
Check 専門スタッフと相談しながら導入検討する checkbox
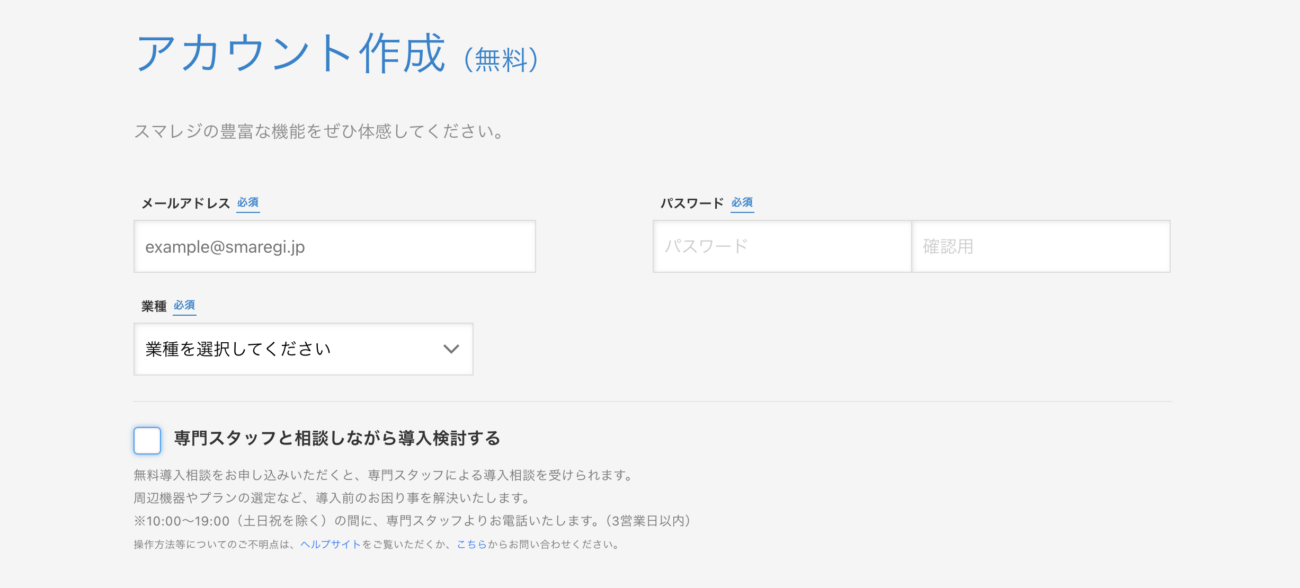point(147,440)
